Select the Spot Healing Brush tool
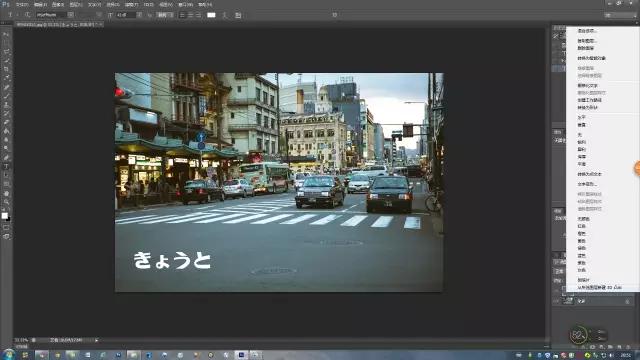The width and height of the screenshot is (640, 360). click(6, 87)
